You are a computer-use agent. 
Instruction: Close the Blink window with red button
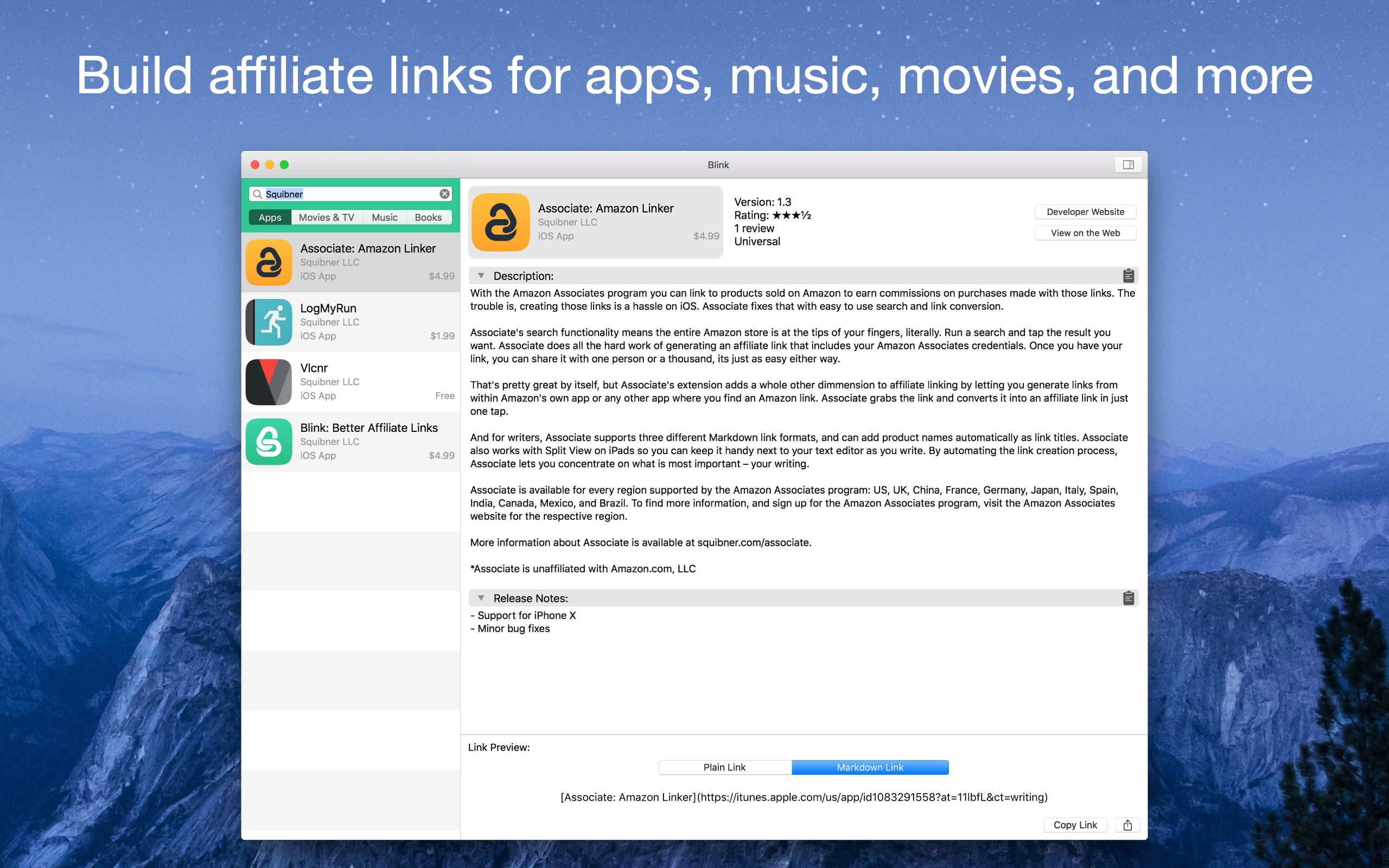[x=255, y=165]
